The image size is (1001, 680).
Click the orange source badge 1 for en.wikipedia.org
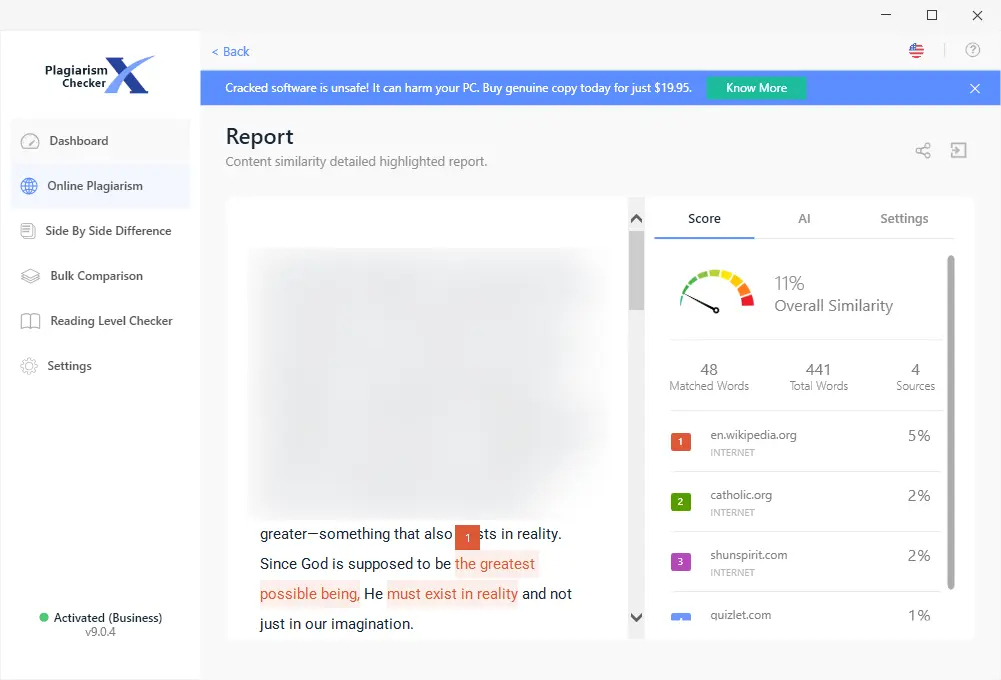(x=681, y=441)
